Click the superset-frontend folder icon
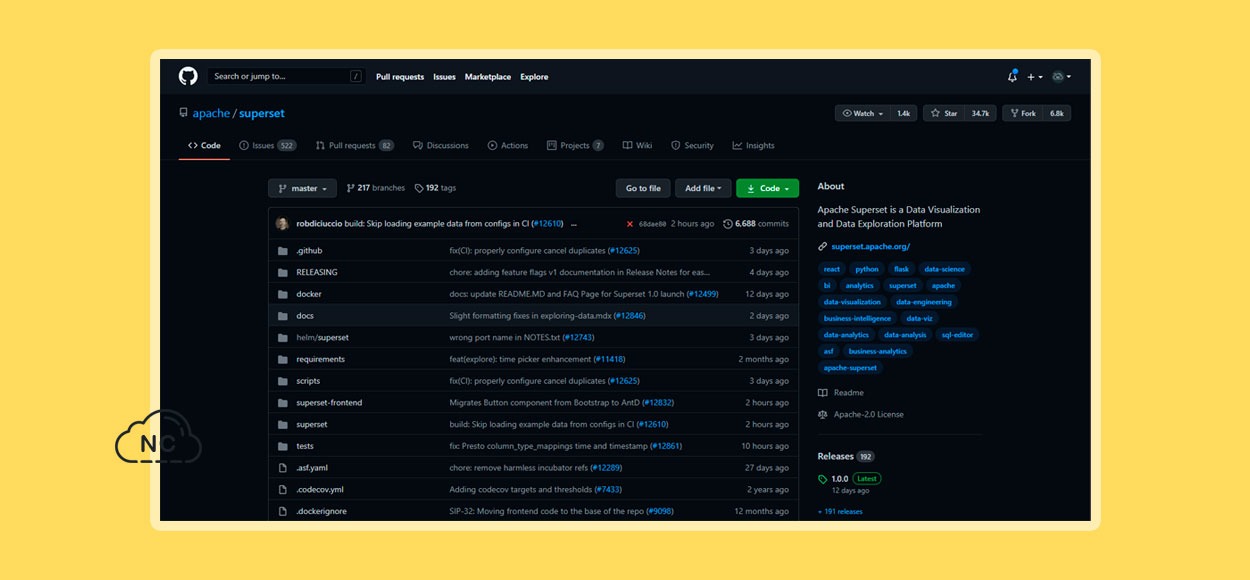The width and height of the screenshot is (1250, 580). (283, 403)
